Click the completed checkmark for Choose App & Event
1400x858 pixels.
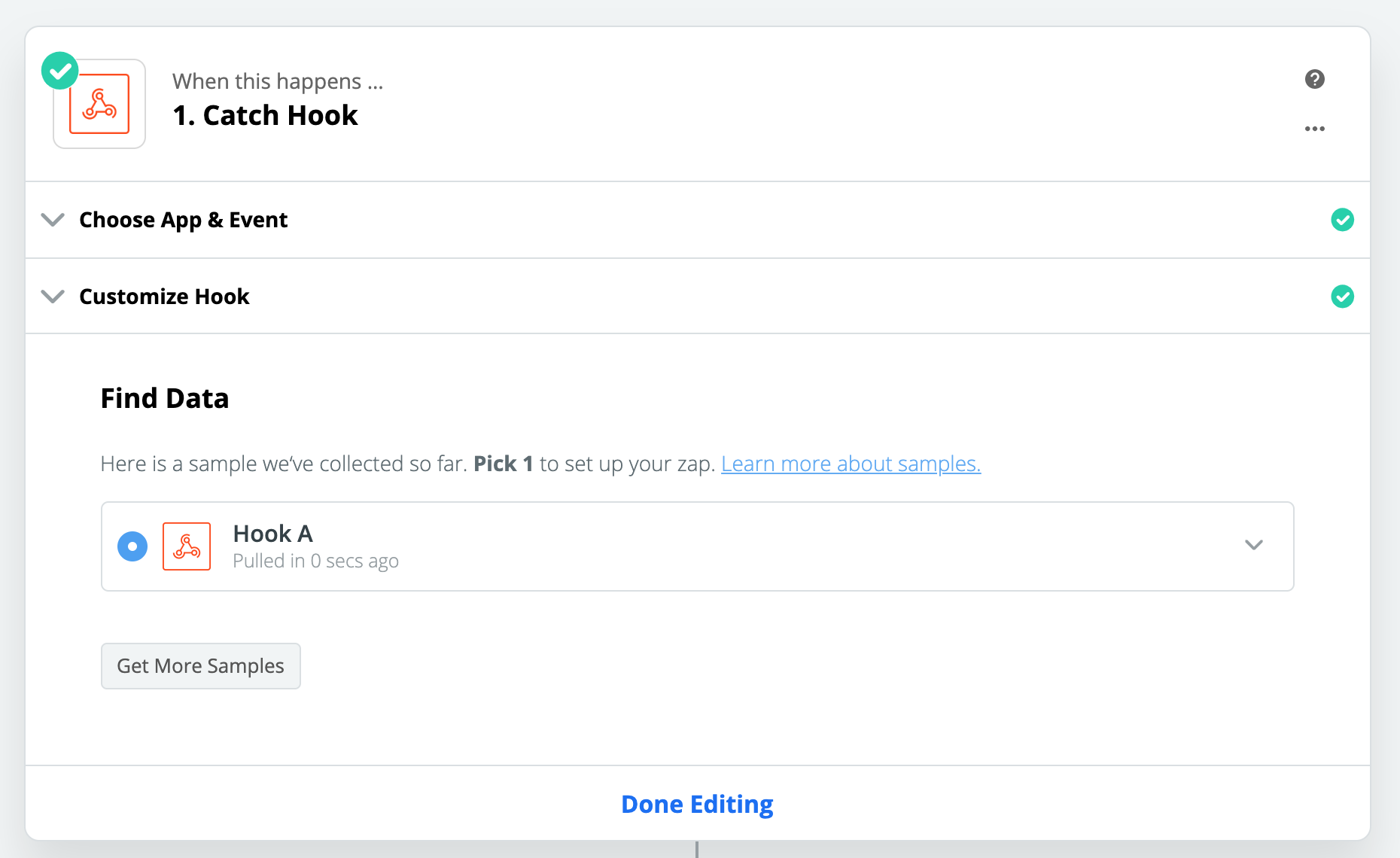click(1344, 220)
